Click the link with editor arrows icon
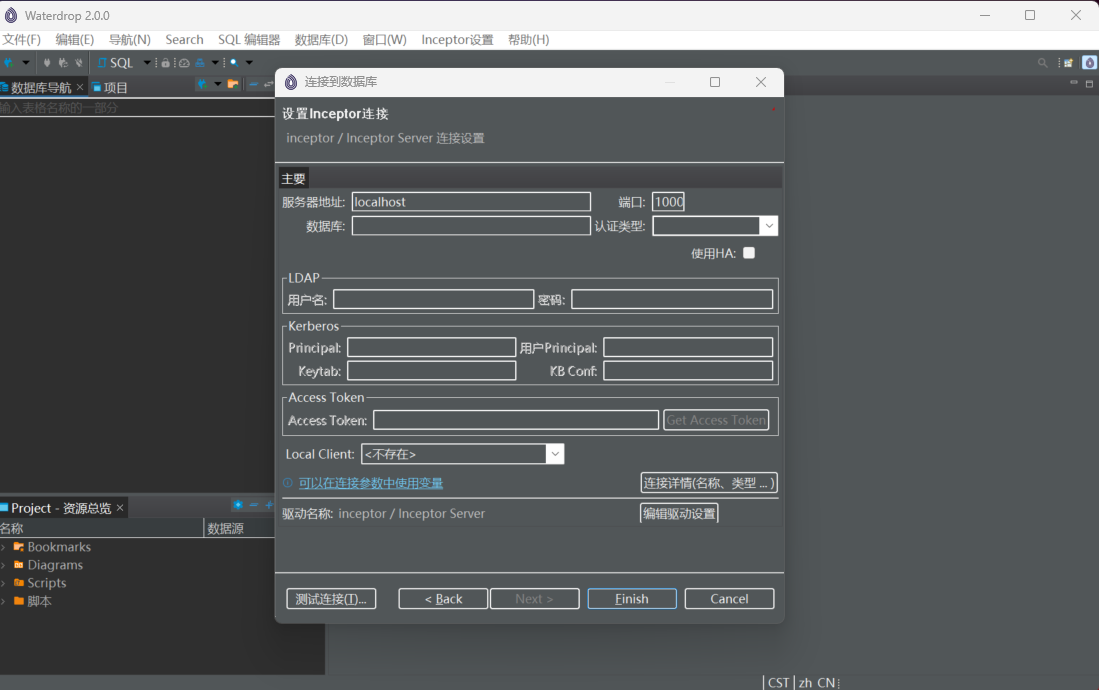This screenshot has height=690, width=1099. pyautogui.click(x=268, y=84)
